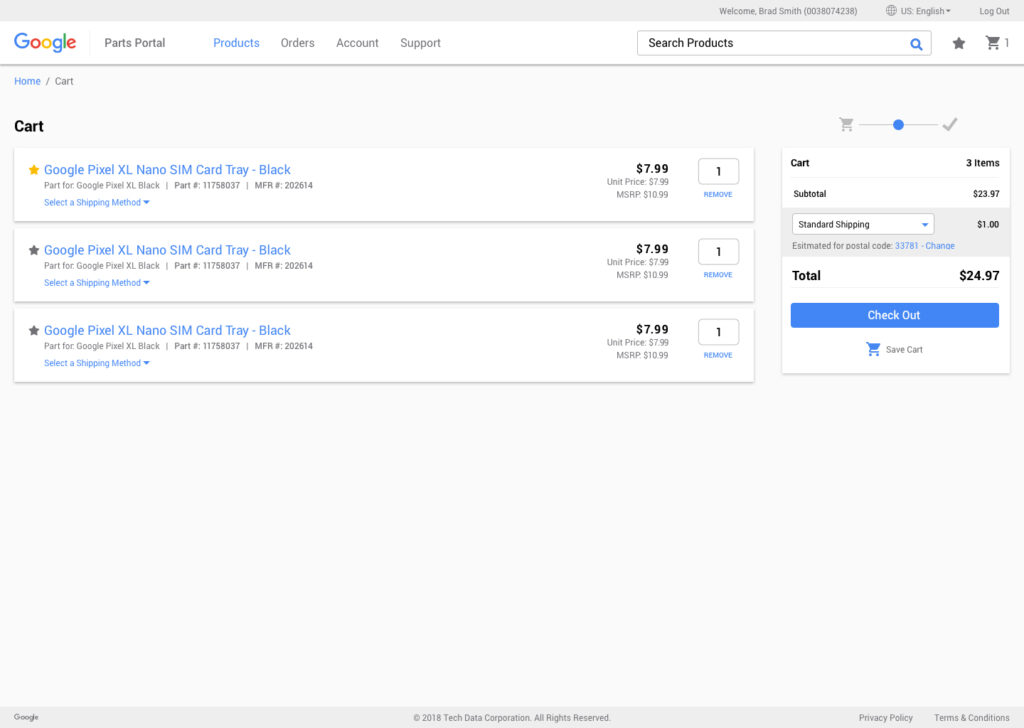This screenshot has height=728, width=1024.
Task: Expand Select a Shipping Method on second item
Action: tap(97, 283)
